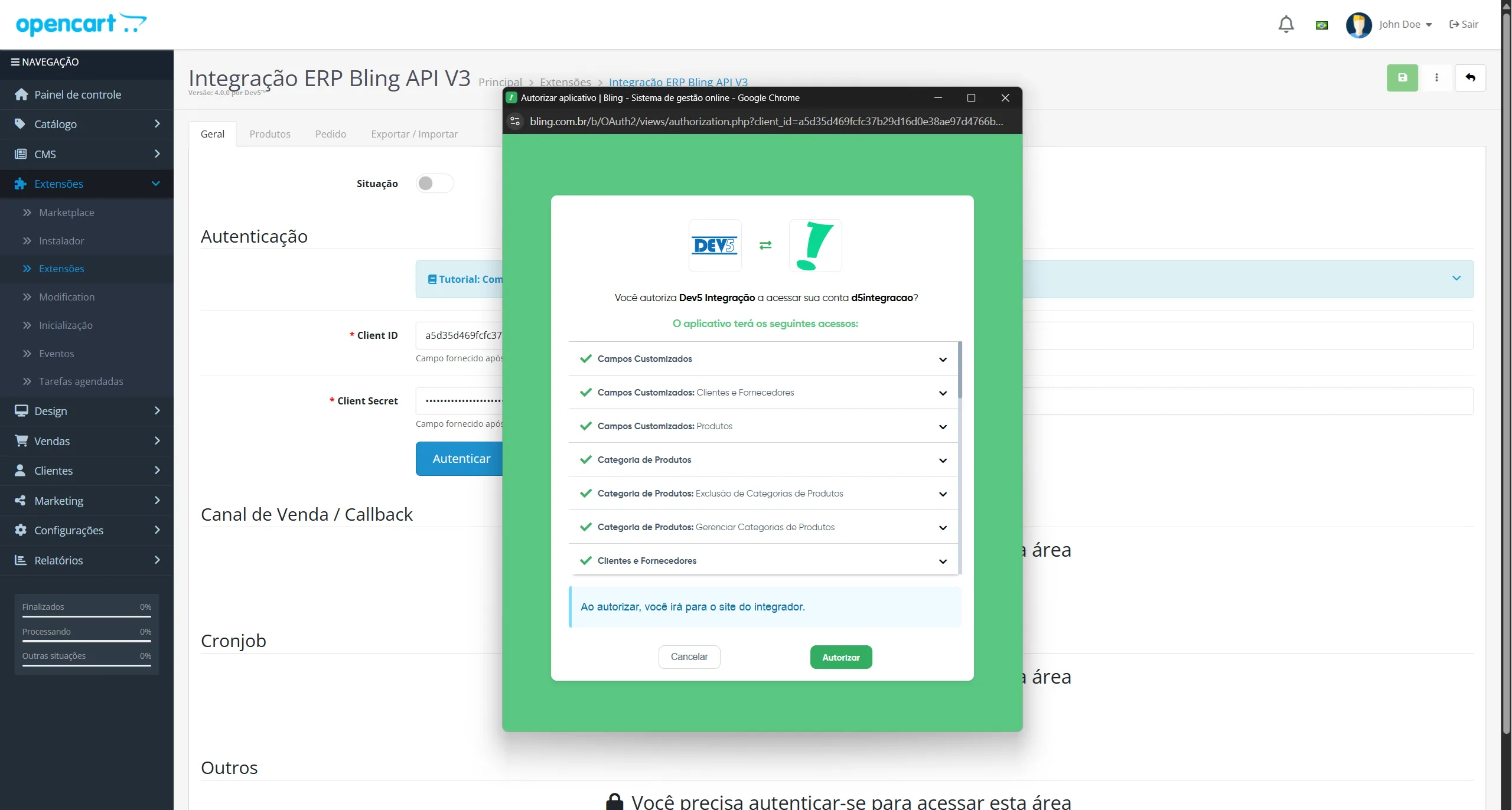Click the Relatórios chart icon
1512x810 pixels.
point(21,560)
